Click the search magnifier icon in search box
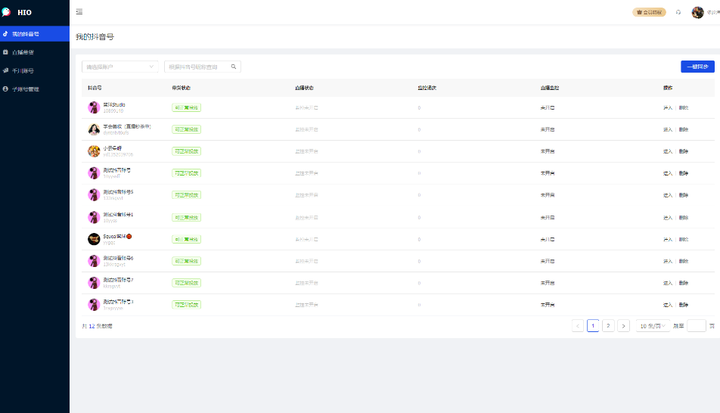 [x=233, y=67]
